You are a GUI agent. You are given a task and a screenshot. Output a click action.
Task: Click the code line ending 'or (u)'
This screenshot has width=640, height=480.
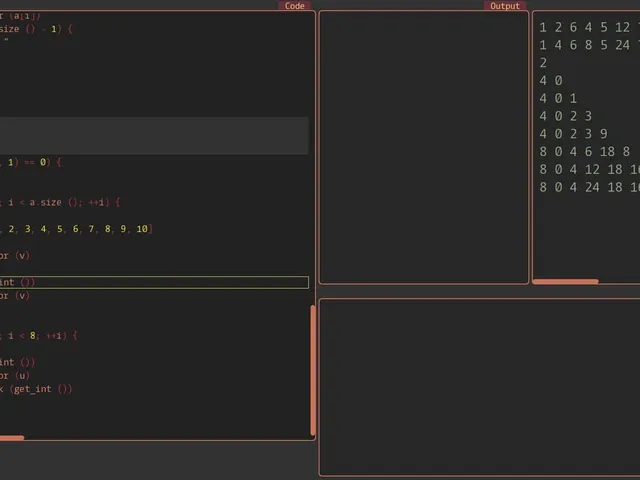click(15, 376)
